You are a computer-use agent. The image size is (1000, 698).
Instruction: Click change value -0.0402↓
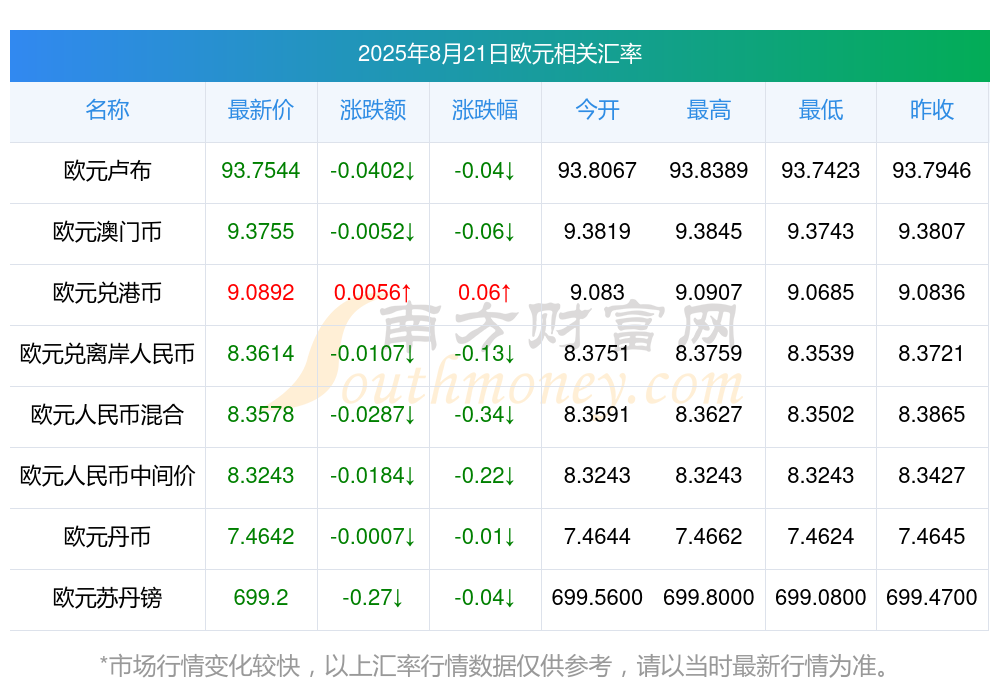(x=372, y=170)
